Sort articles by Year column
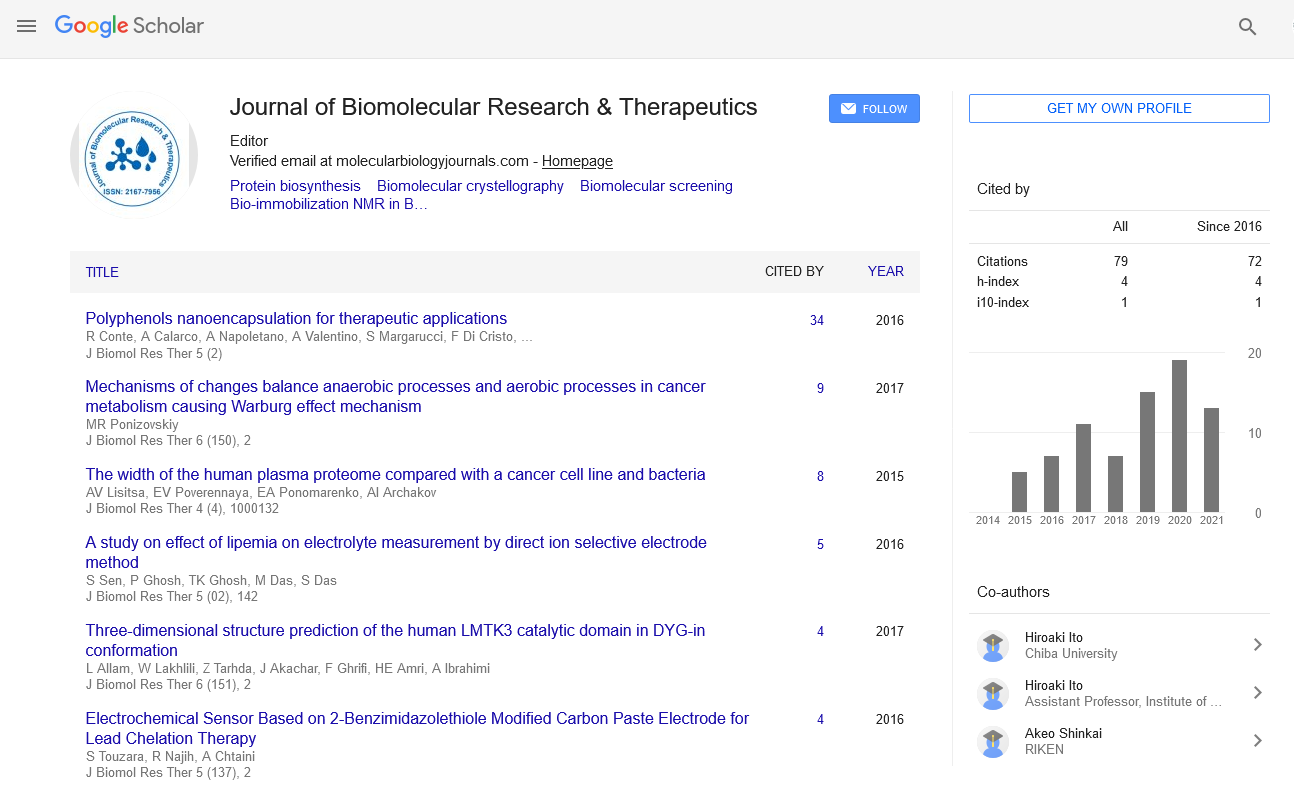 click(x=885, y=271)
